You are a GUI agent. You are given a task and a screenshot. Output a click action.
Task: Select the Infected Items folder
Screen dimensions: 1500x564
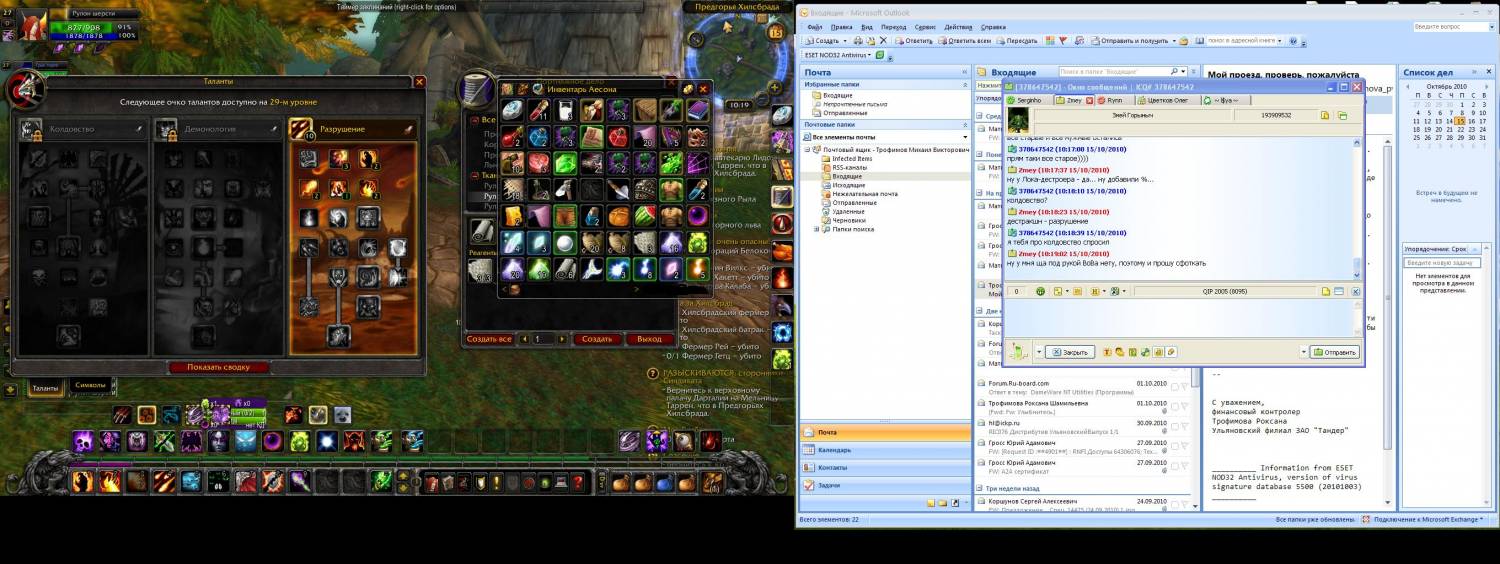pos(852,159)
